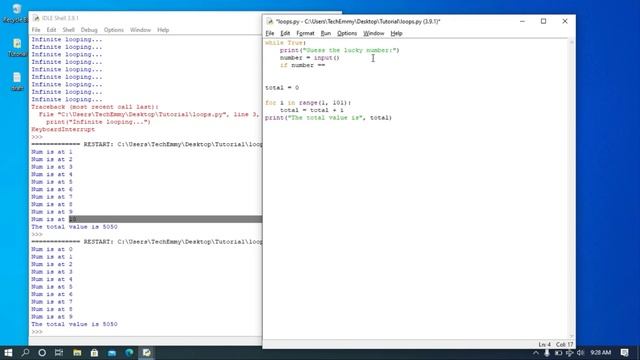The width and height of the screenshot is (640, 360).
Task: Click the 'Col: 17' status bar entry
Action: pos(564,344)
